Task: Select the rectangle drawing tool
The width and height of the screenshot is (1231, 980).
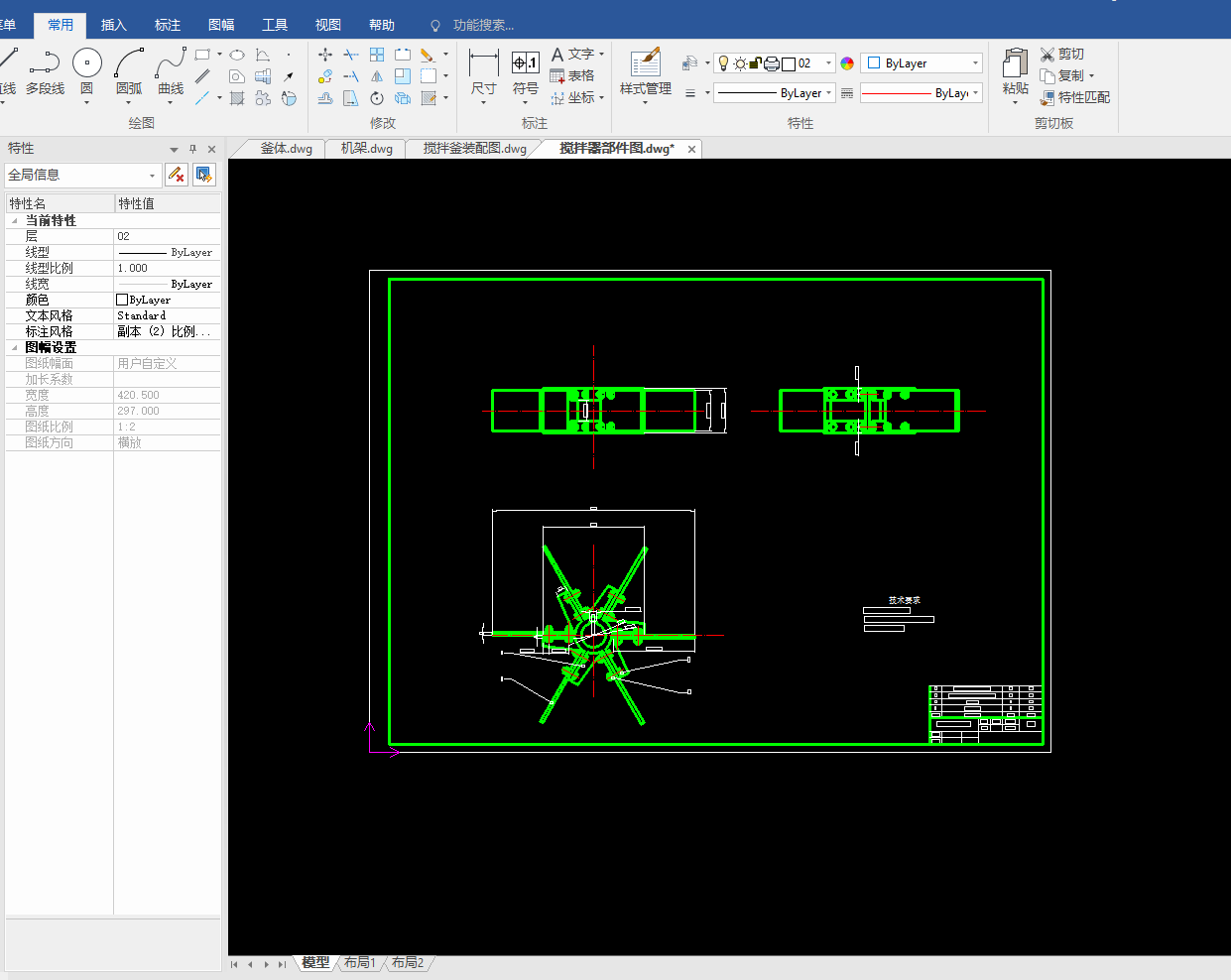Action: click(x=202, y=55)
